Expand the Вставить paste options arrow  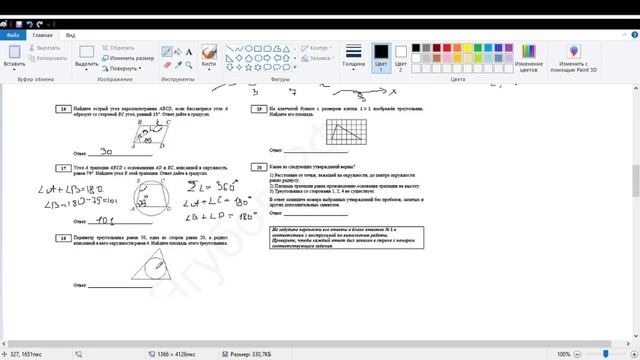(14, 70)
